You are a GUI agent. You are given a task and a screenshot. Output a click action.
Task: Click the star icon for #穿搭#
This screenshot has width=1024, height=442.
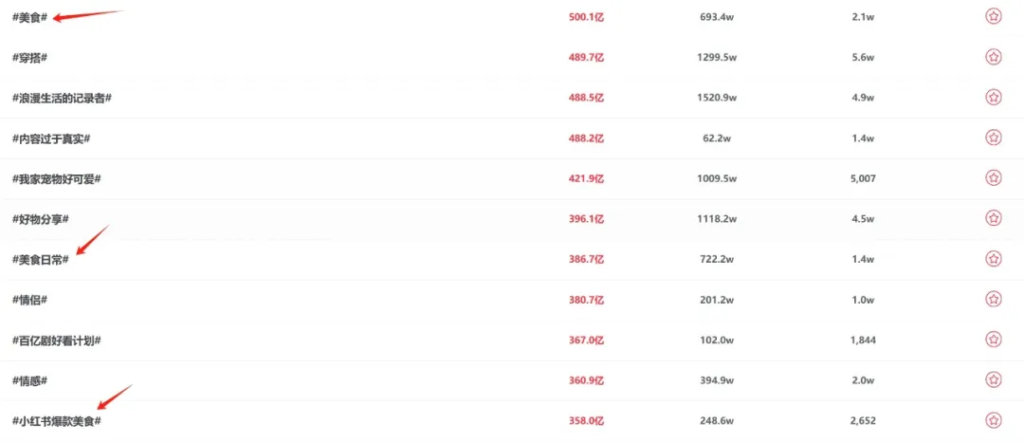(993, 58)
